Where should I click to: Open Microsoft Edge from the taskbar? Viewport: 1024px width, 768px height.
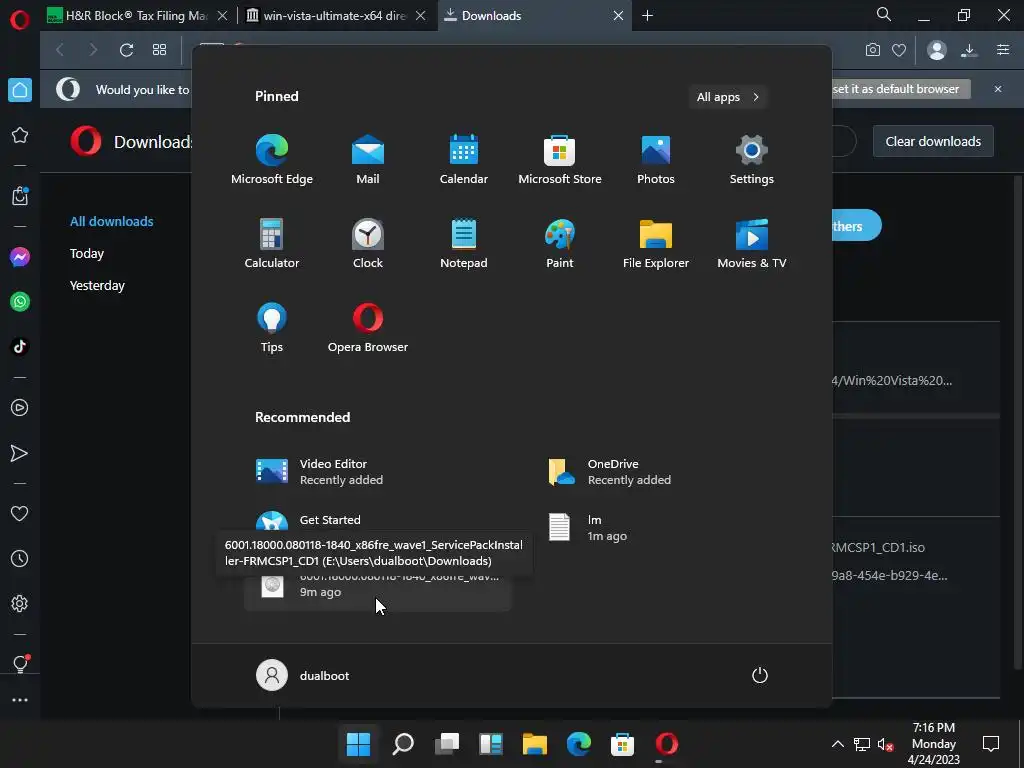[579, 744]
